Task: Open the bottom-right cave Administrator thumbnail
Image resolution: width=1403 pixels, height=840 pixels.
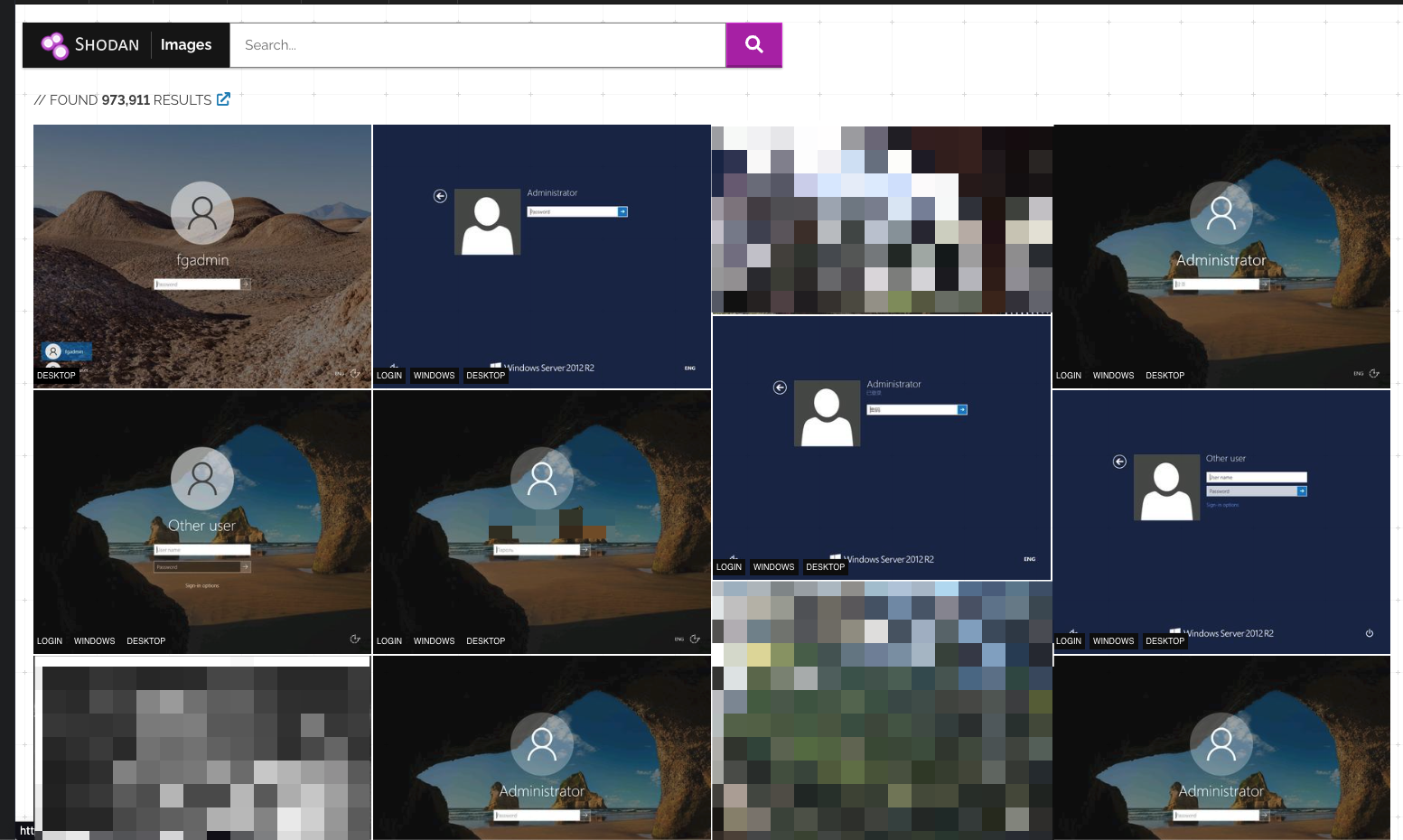Action: coord(1221,748)
